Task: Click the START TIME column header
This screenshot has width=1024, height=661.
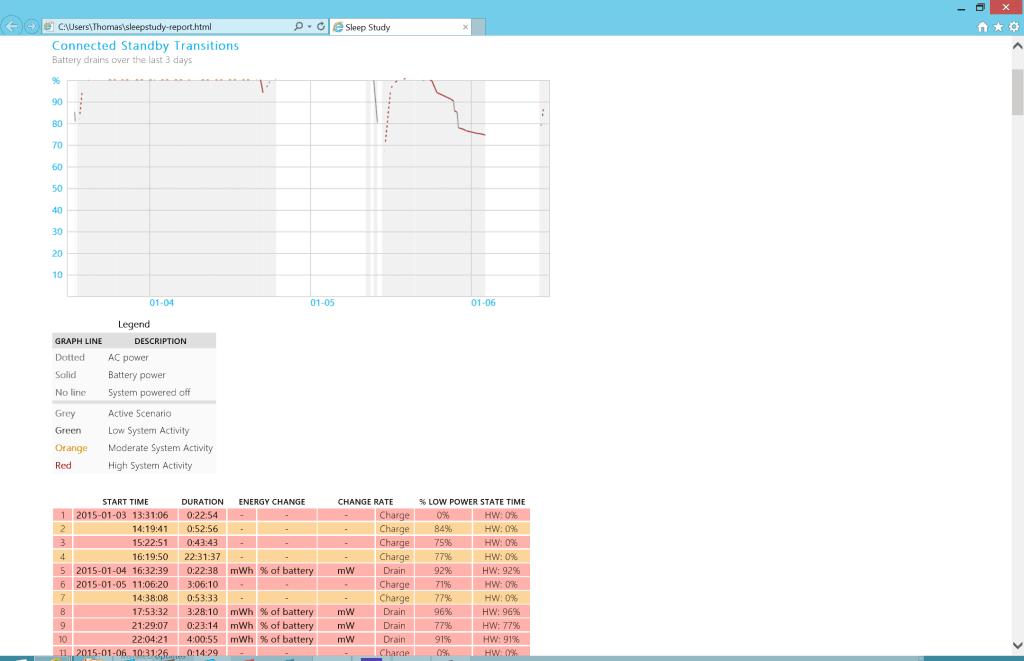Action: click(125, 502)
